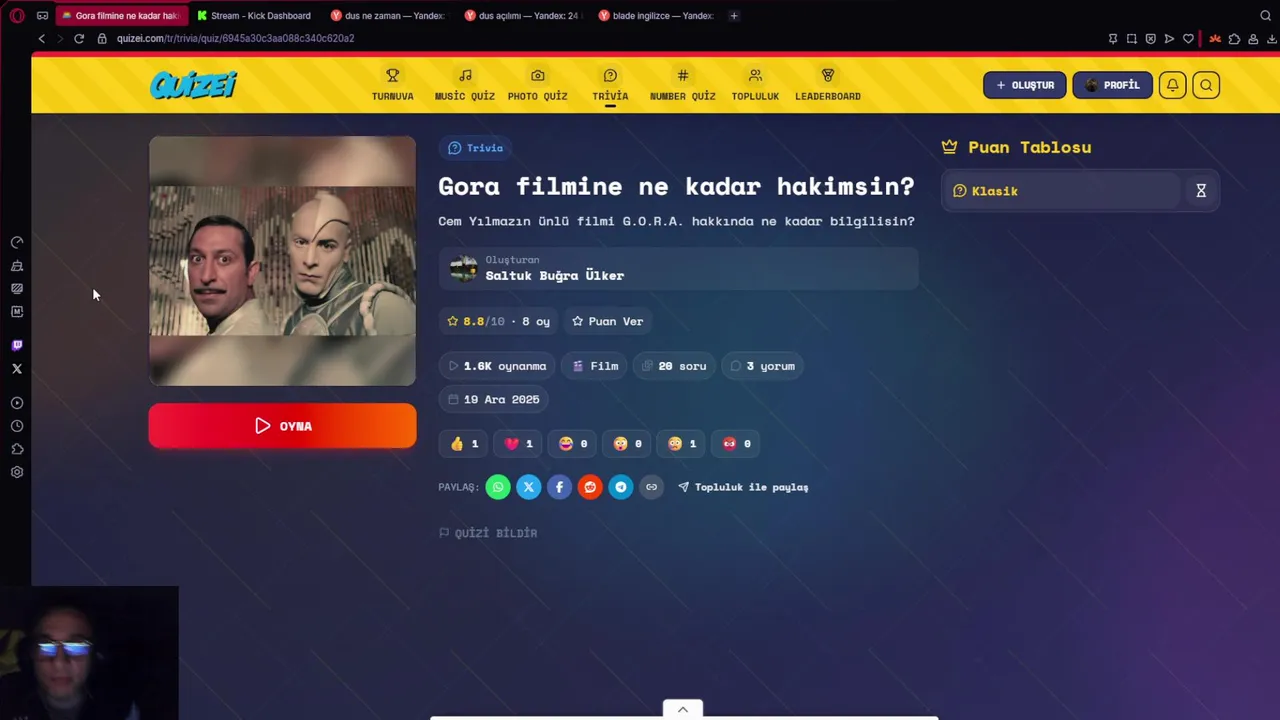React with the thumbs-up emoji
This screenshot has height=720, width=1280.
click(464, 443)
